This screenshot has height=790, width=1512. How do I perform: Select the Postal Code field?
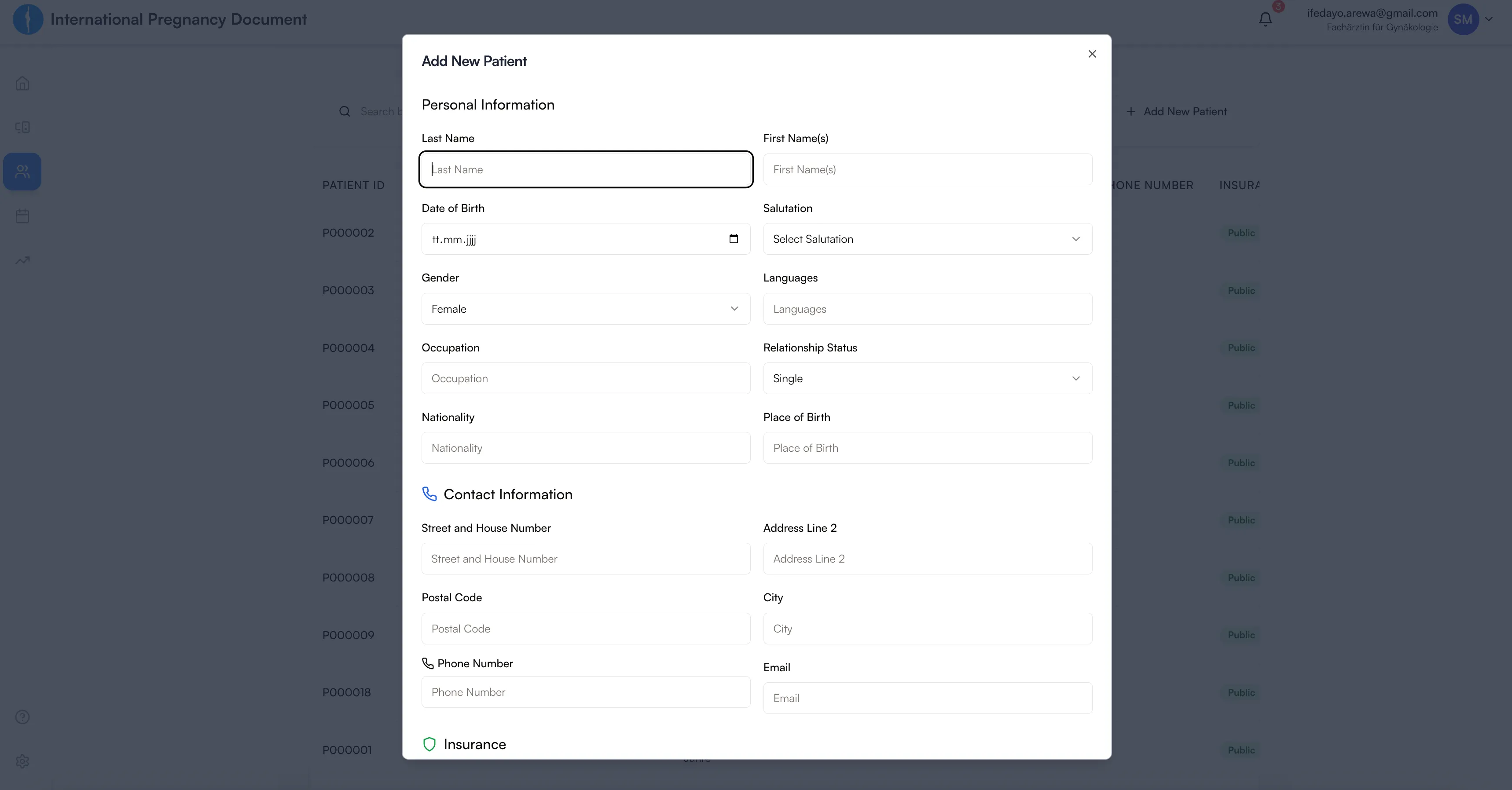[585, 629]
